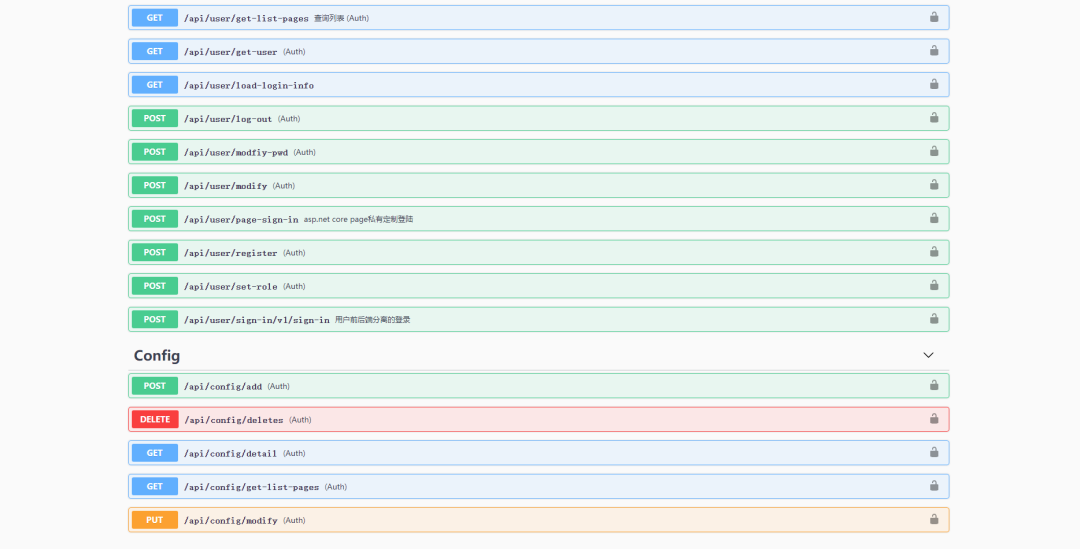Open the /api/config/detail path text
The width and height of the screenshot is (1080, 549).
point(230,453)
